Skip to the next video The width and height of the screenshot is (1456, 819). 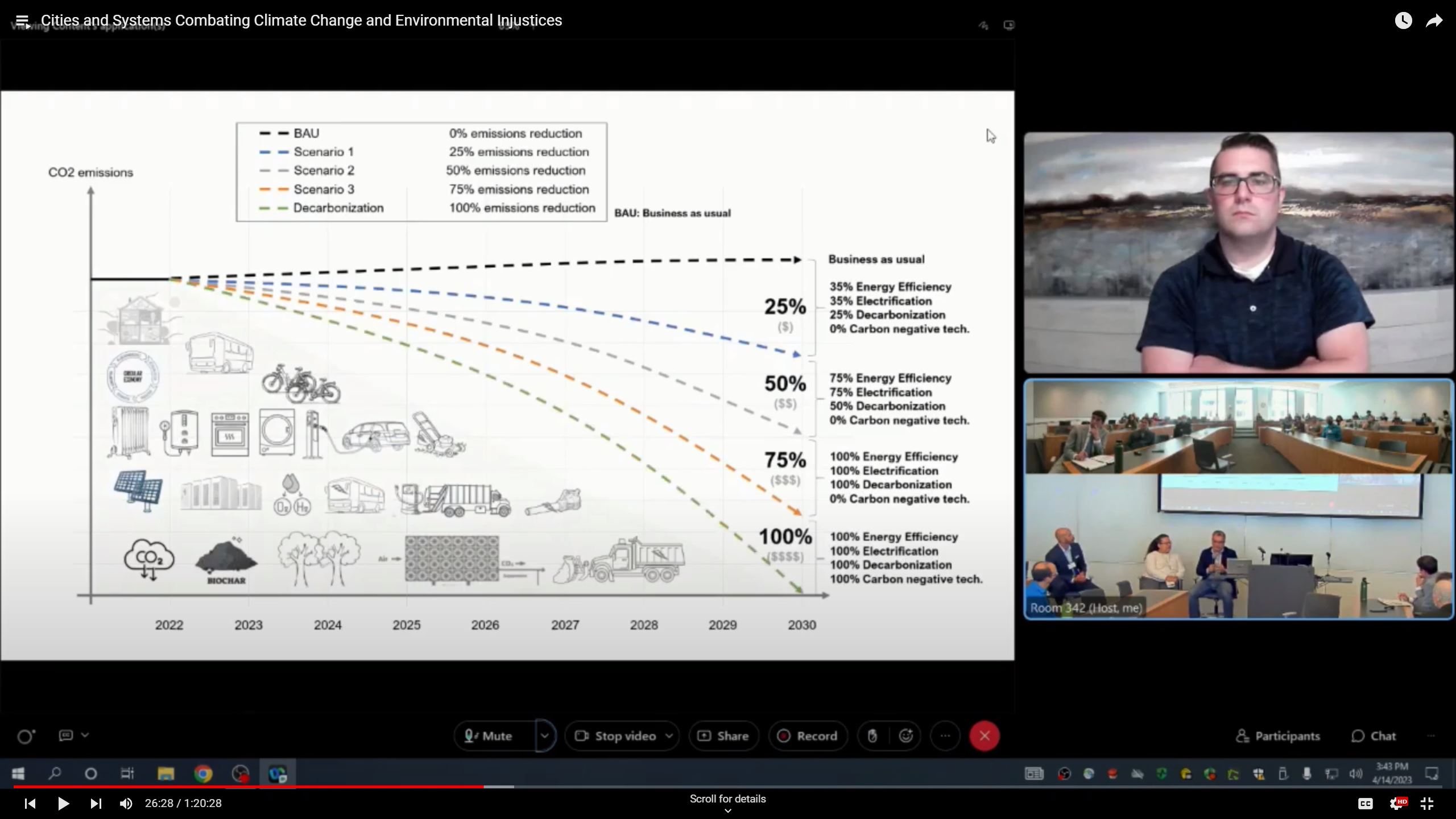pyautogui.click(x=96, y=803)
